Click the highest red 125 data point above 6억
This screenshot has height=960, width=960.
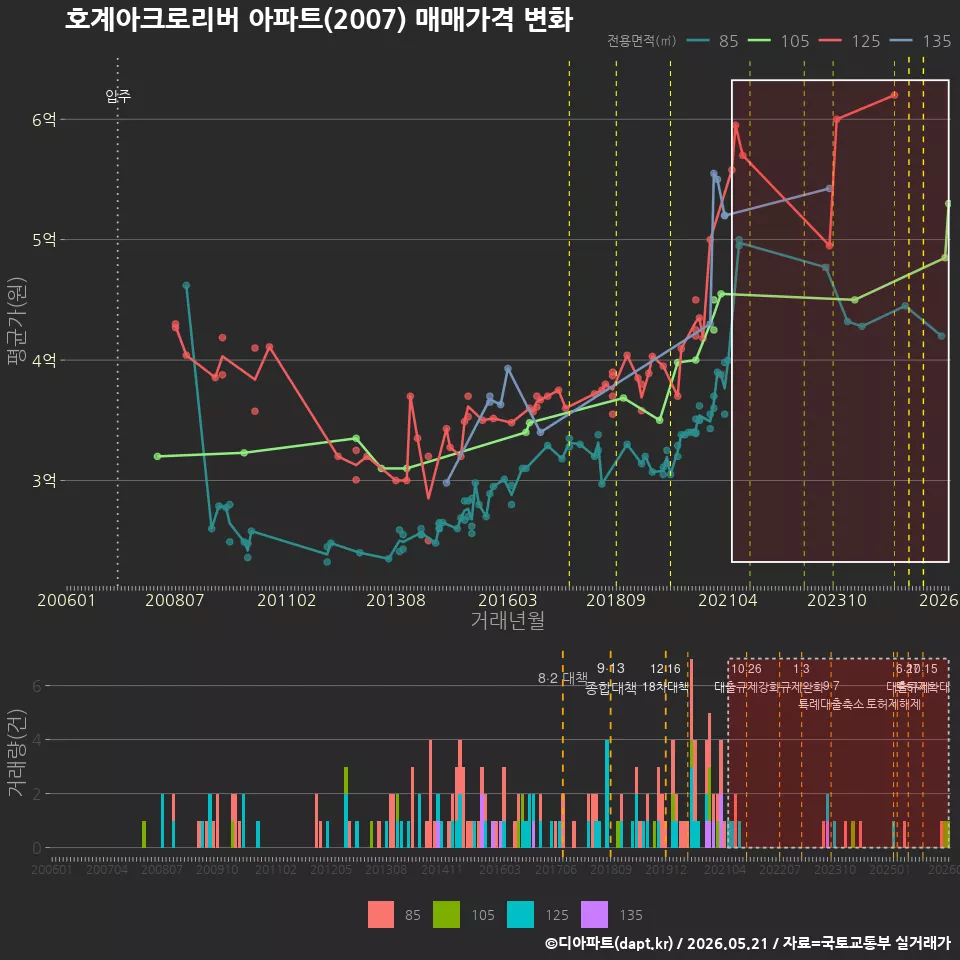[894, 95]
